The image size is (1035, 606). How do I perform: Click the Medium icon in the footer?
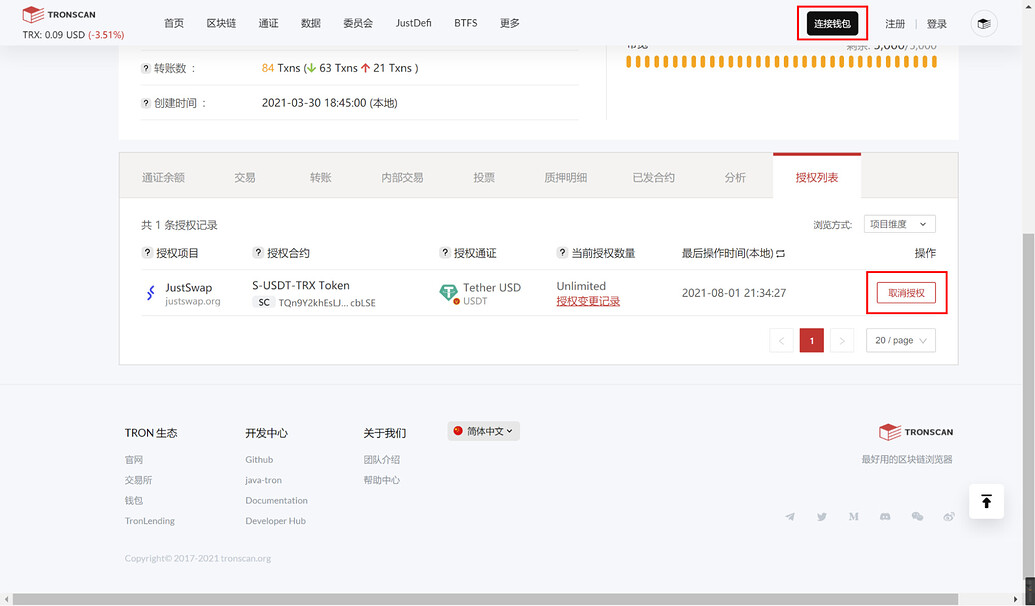(x=853, y=516)
